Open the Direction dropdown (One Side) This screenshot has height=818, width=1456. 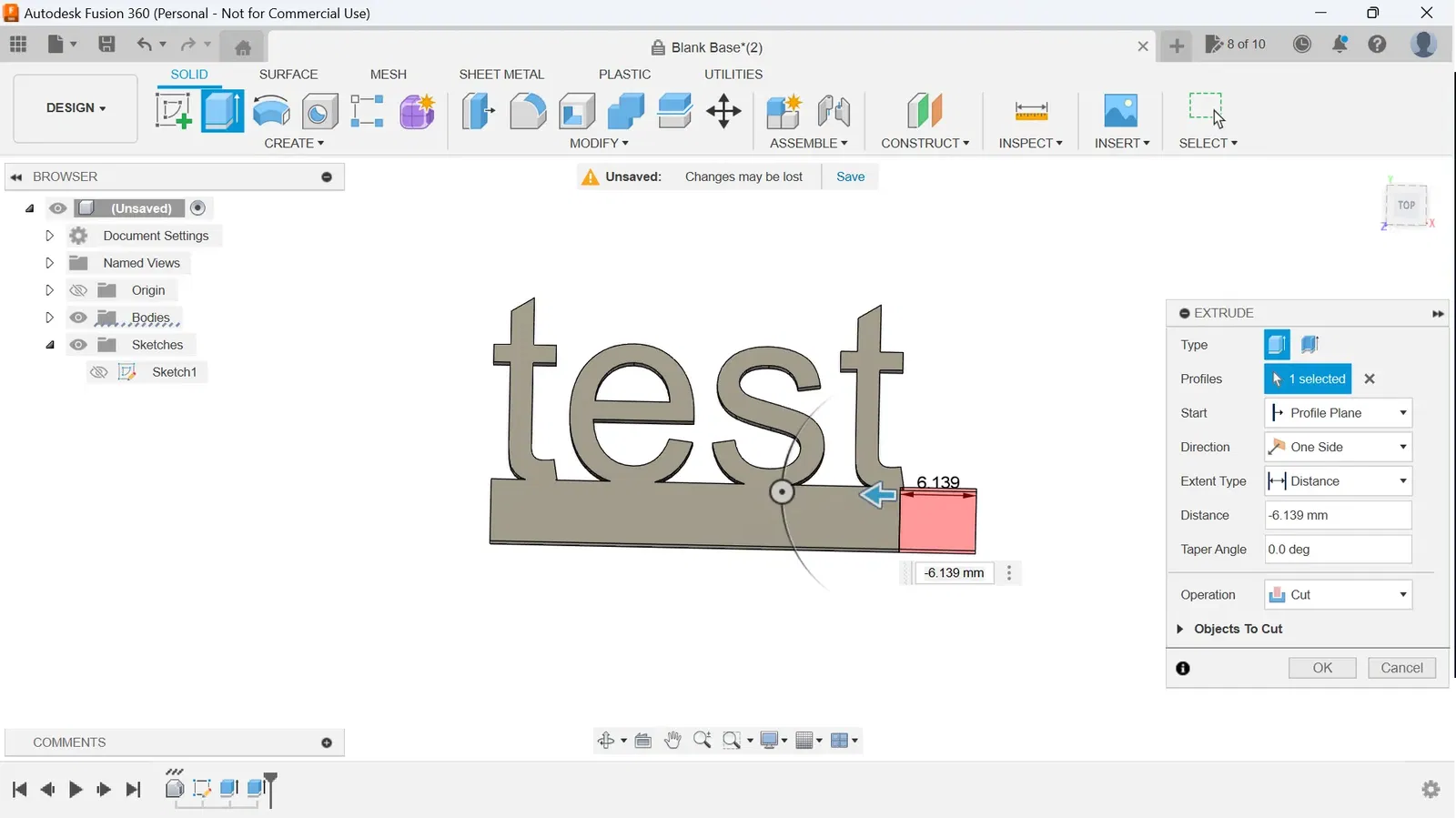[1338, 447]
